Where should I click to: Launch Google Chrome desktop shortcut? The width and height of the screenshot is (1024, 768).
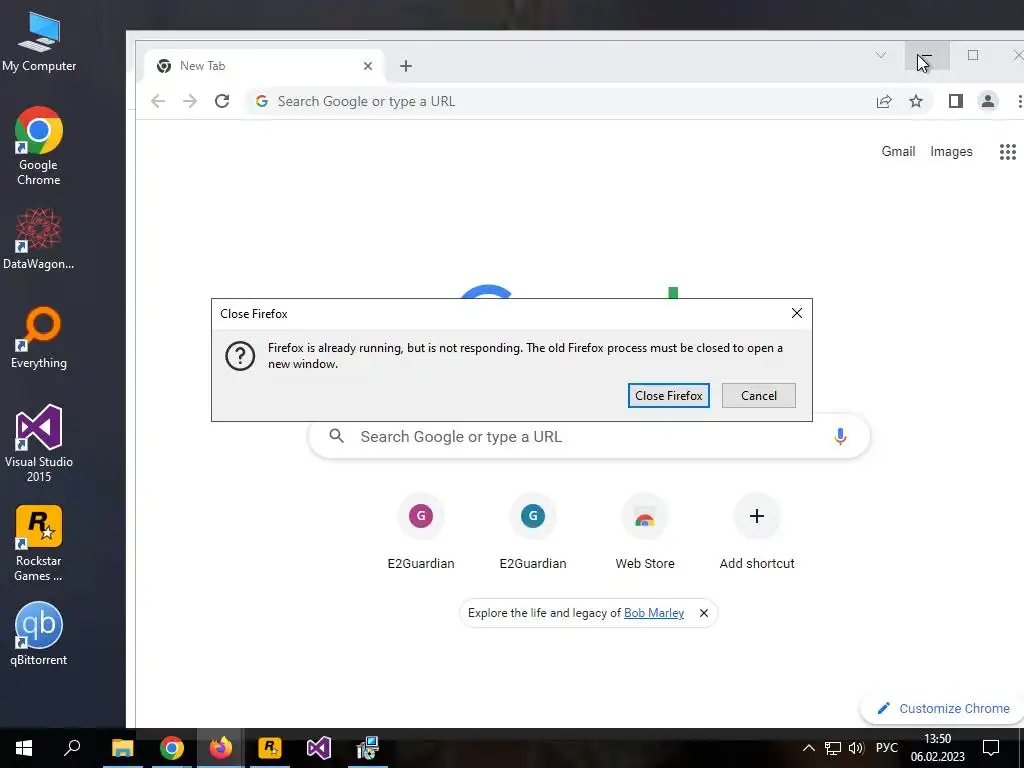coord(39,146)
